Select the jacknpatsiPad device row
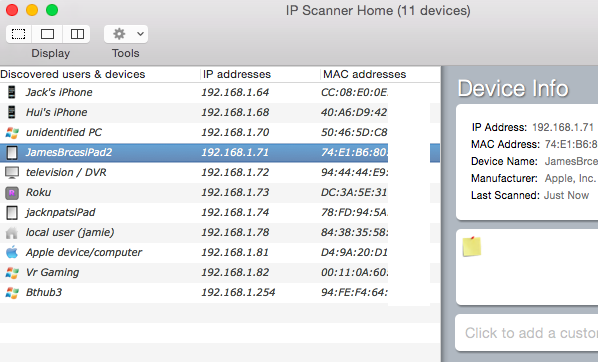The image size is (598, 362). click(x=220, y=212)
